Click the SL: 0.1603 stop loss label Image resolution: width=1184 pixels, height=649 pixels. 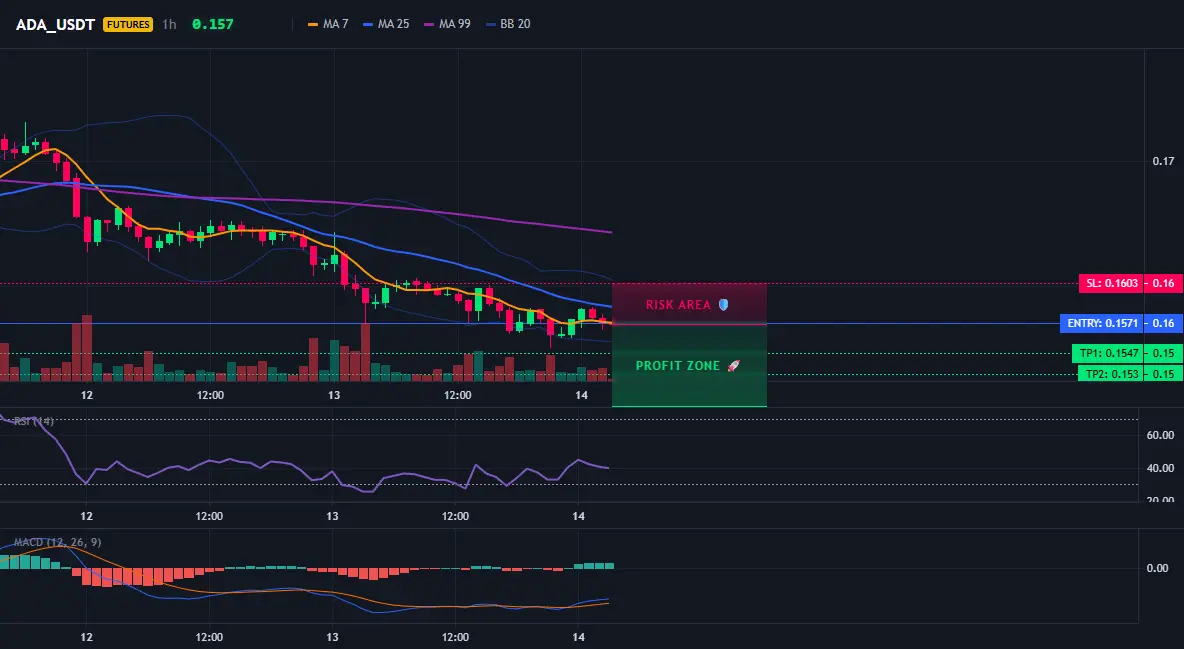click(1111, 283)
